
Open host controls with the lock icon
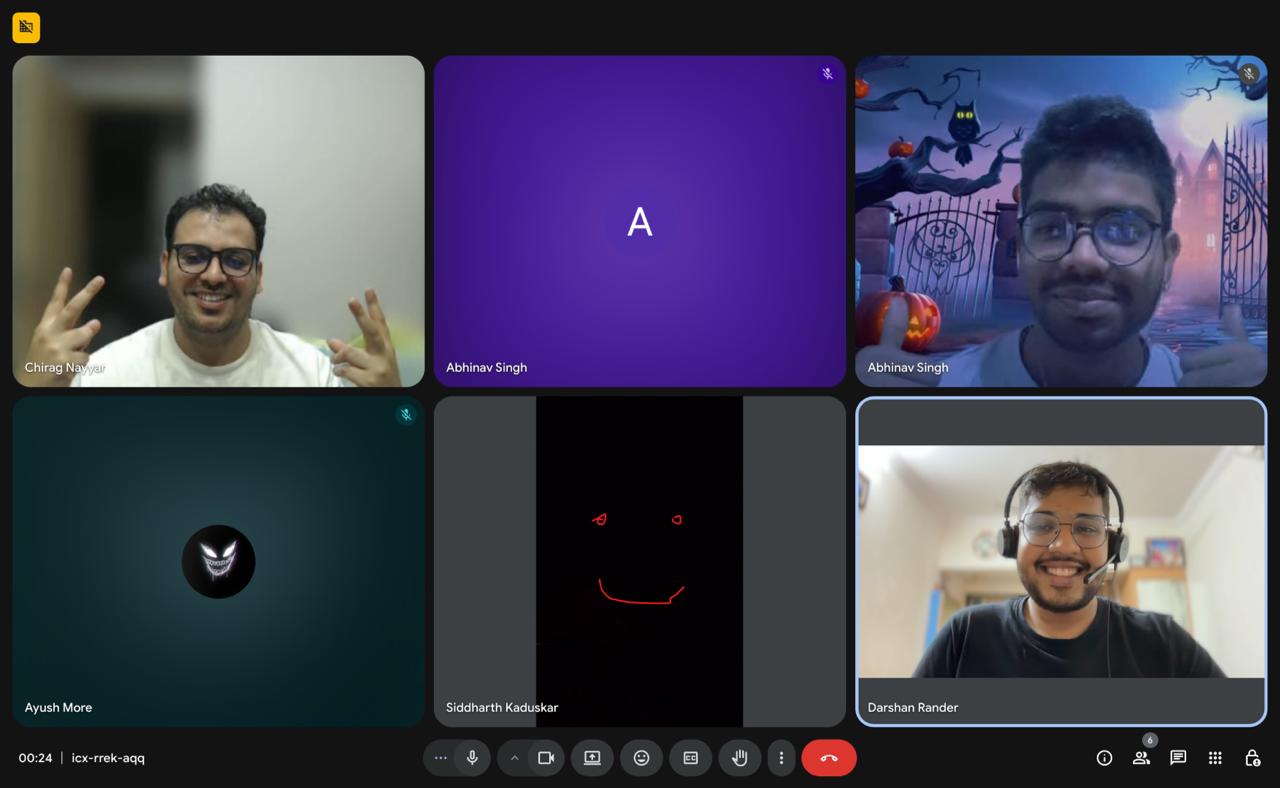pyautogui.click(x=1252, y=757)
